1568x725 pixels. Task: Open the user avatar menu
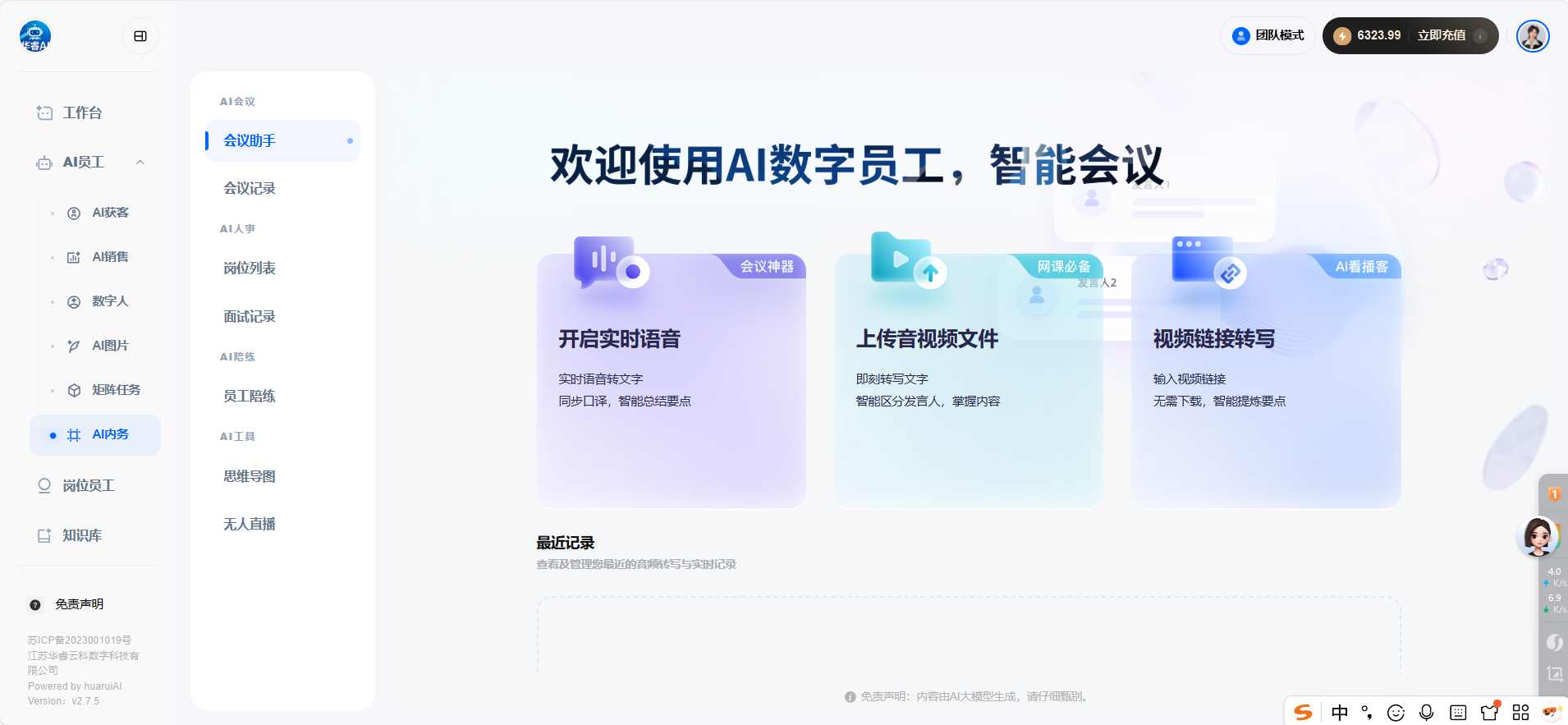coord(1532,36)
